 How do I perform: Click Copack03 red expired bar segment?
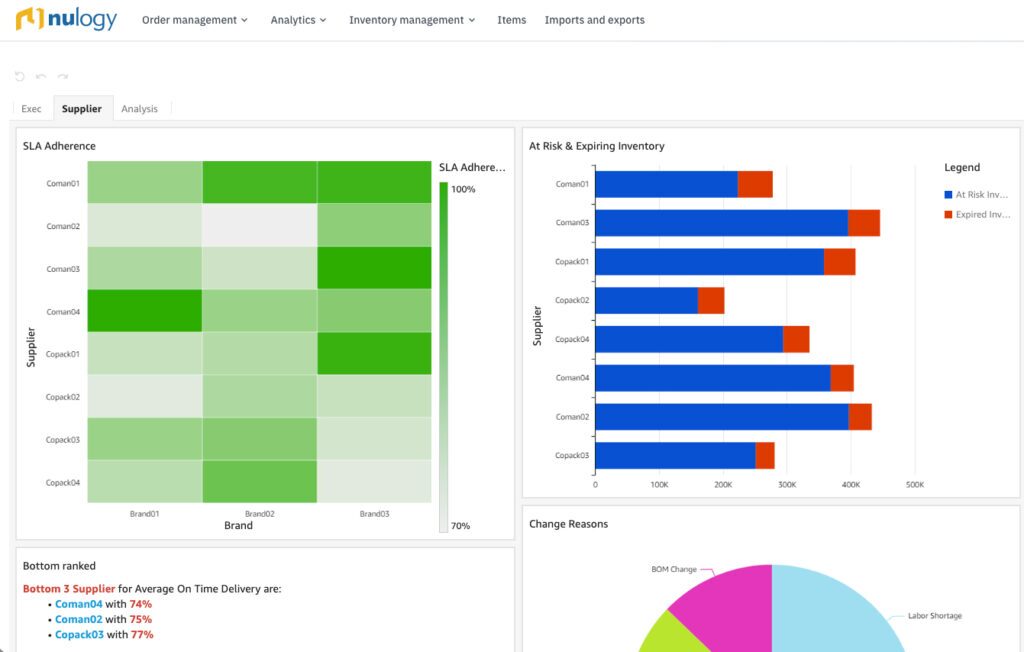pos(765,455)
